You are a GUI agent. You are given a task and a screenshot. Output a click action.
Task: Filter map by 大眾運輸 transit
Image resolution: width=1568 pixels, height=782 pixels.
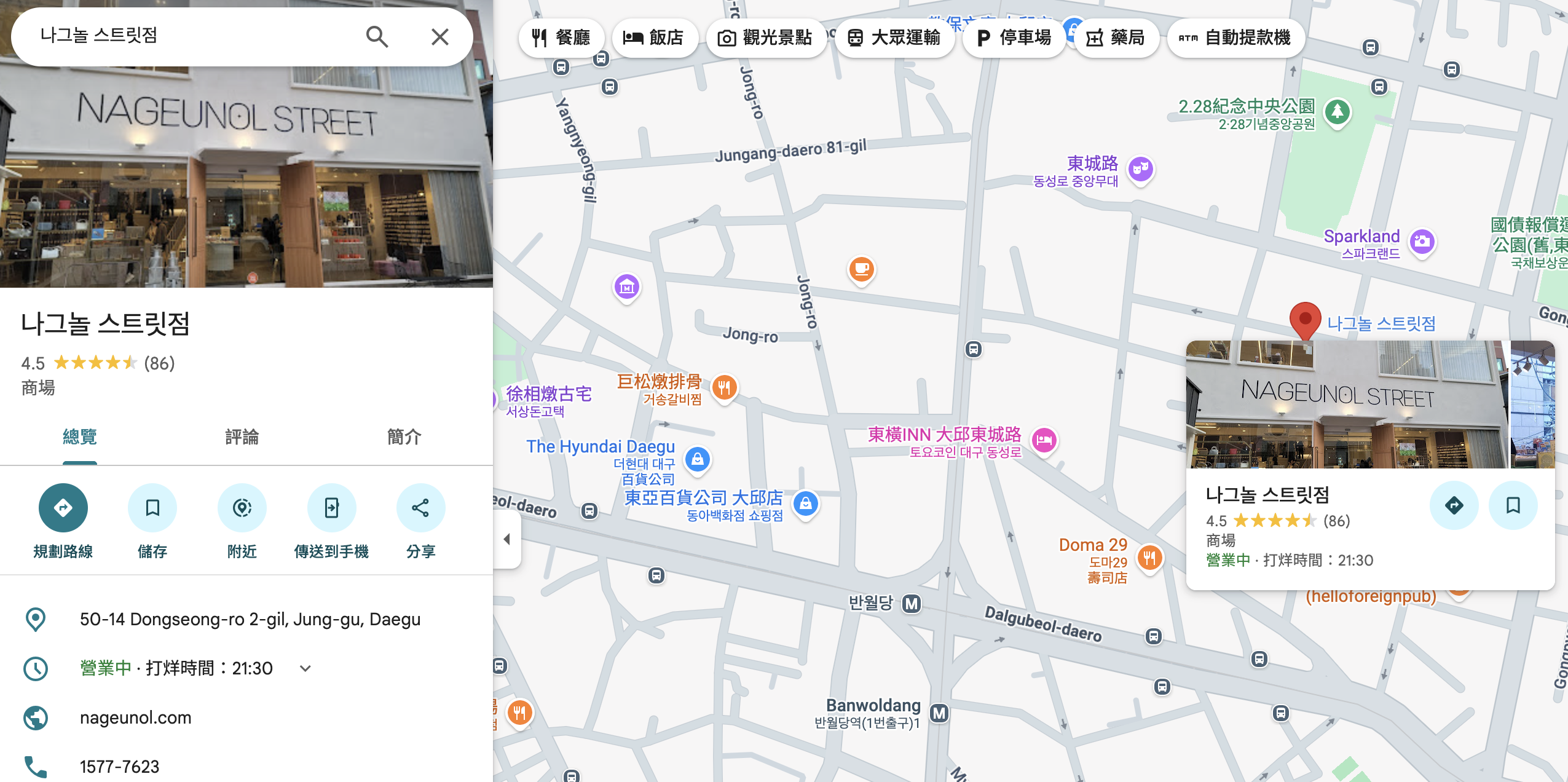(894, 38)
